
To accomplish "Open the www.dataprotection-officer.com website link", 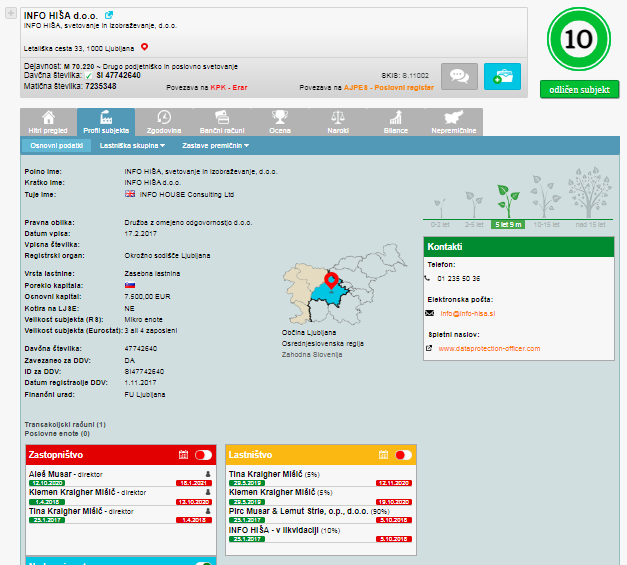I will (488, 349).
